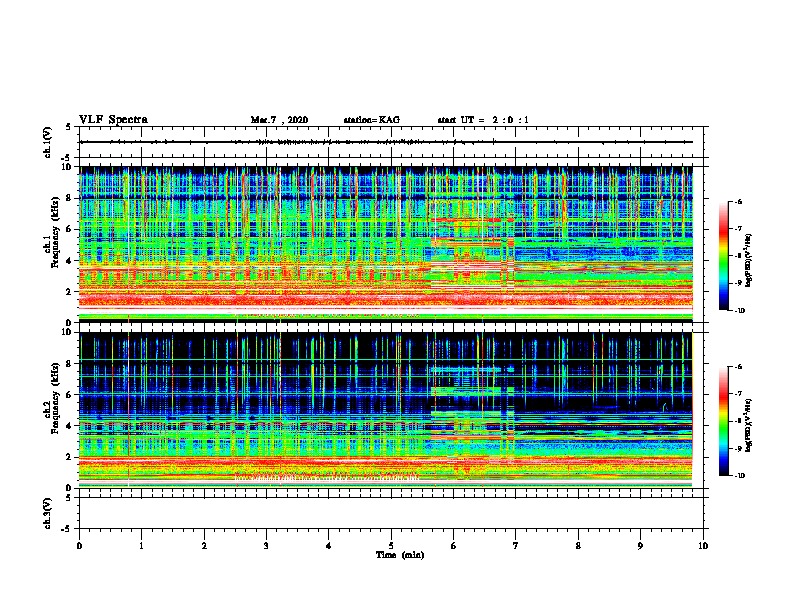792x612 pixels.
Task: Click time axis tick label "1"
Action: pyautogui.click(x=142, y=546)
